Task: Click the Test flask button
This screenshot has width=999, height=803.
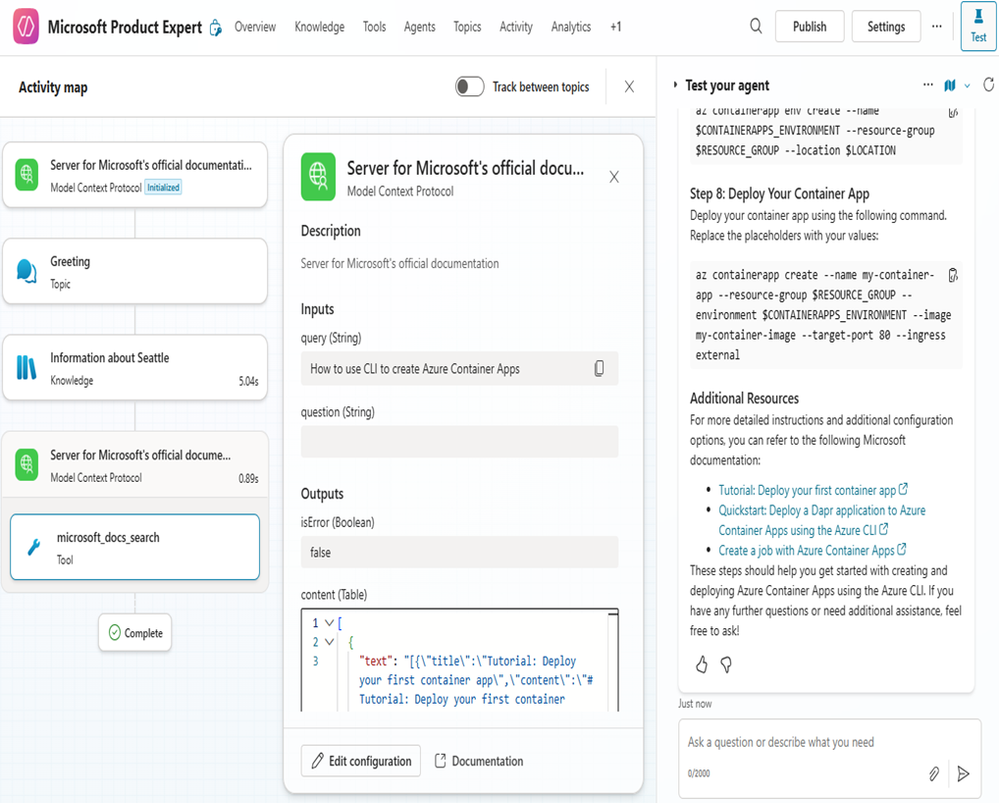Action: tap(979, 26)
